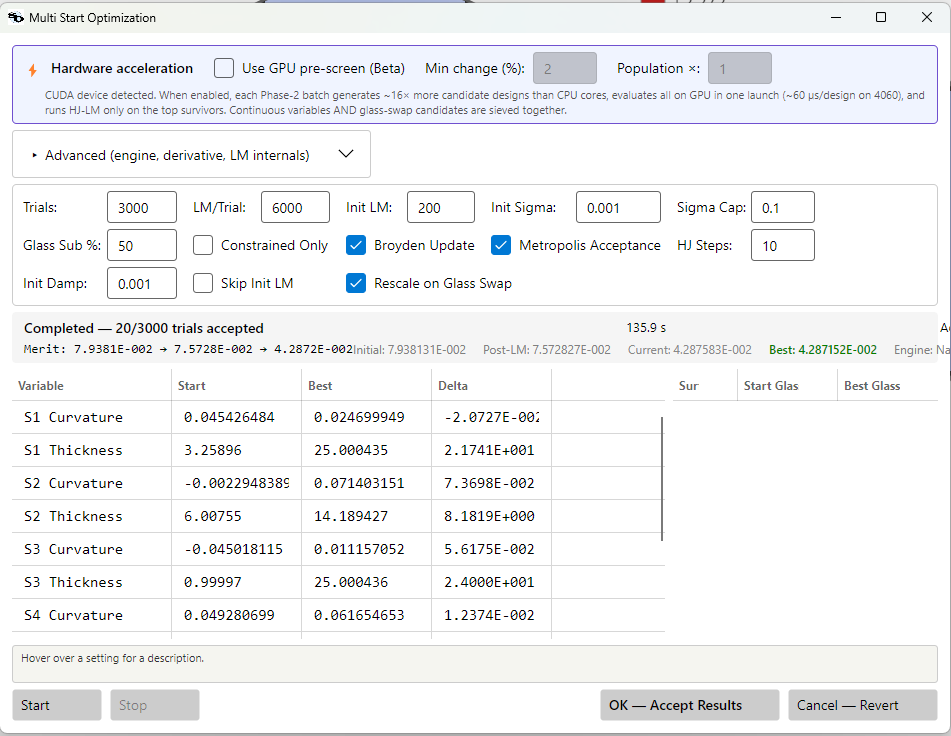Check the Skip Init LM checkbox
Screen dimensions: 951x736
click(x=203, y=283)
